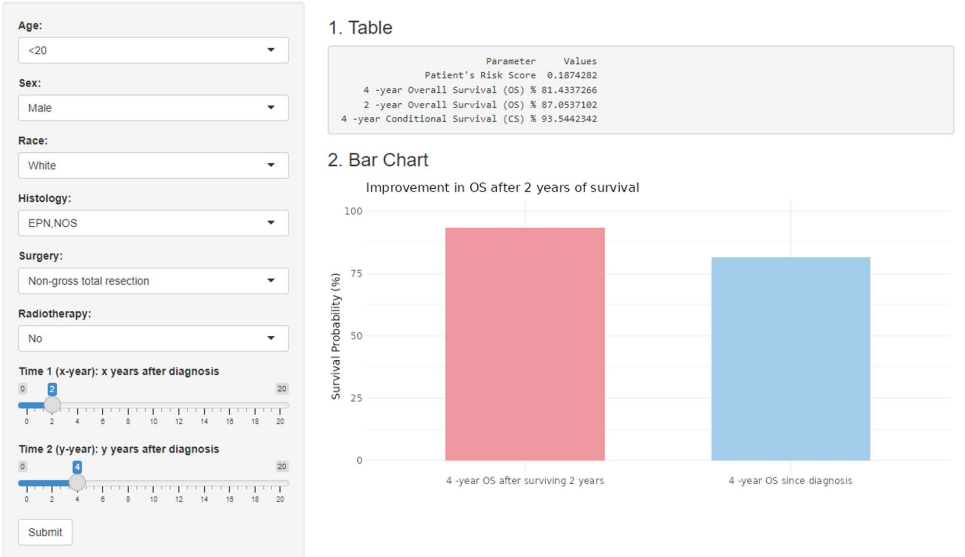Set the Time 1 slider to tick 10

(x=154, y=405)
